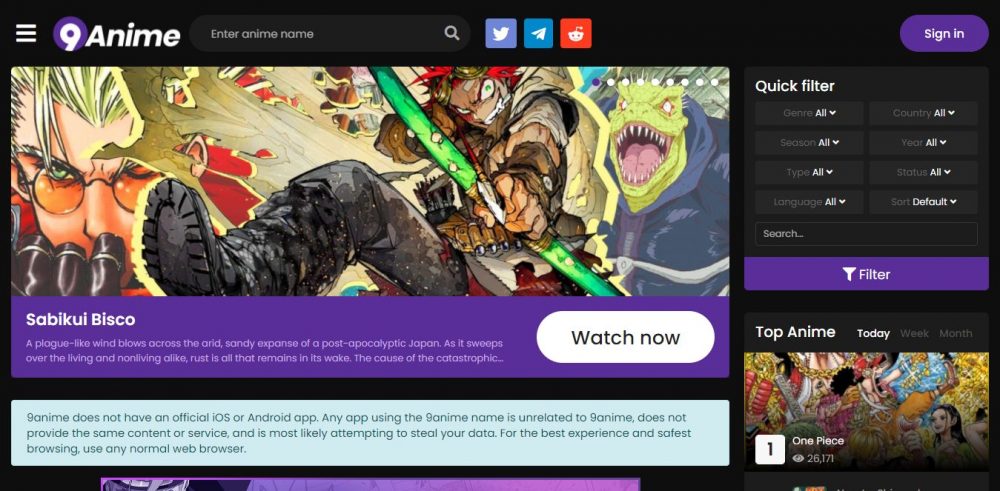
Task: Expand the Sort Default dropdown
Action: click(x=923, y=202)
